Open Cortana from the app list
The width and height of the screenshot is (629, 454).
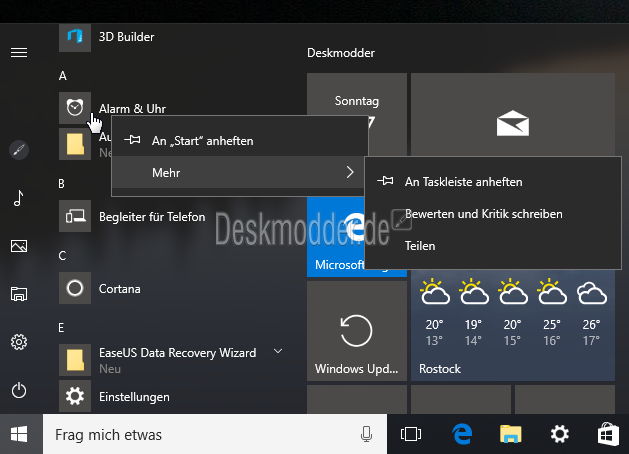tap(120, 289)
